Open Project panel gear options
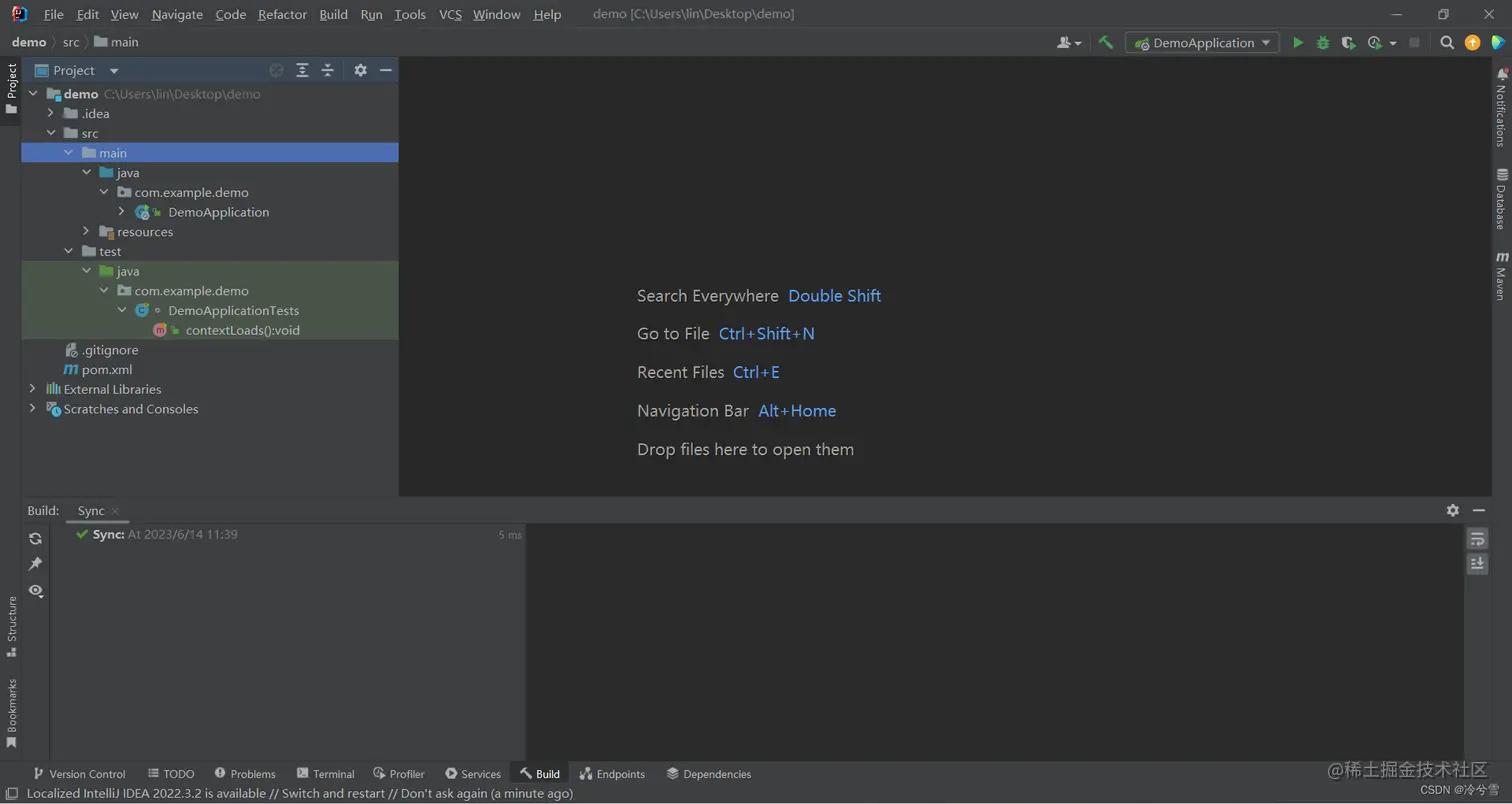 [360, 70]
